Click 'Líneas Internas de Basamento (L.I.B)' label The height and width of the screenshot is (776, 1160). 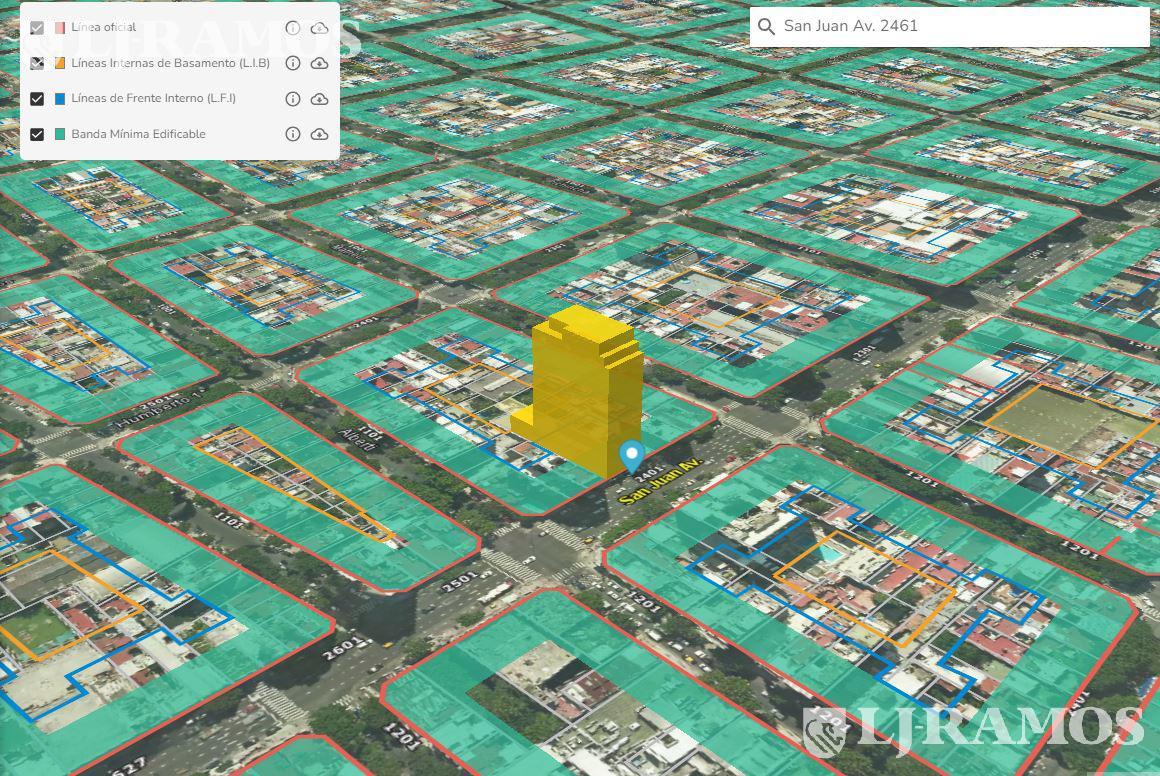[x=170, y=63]
